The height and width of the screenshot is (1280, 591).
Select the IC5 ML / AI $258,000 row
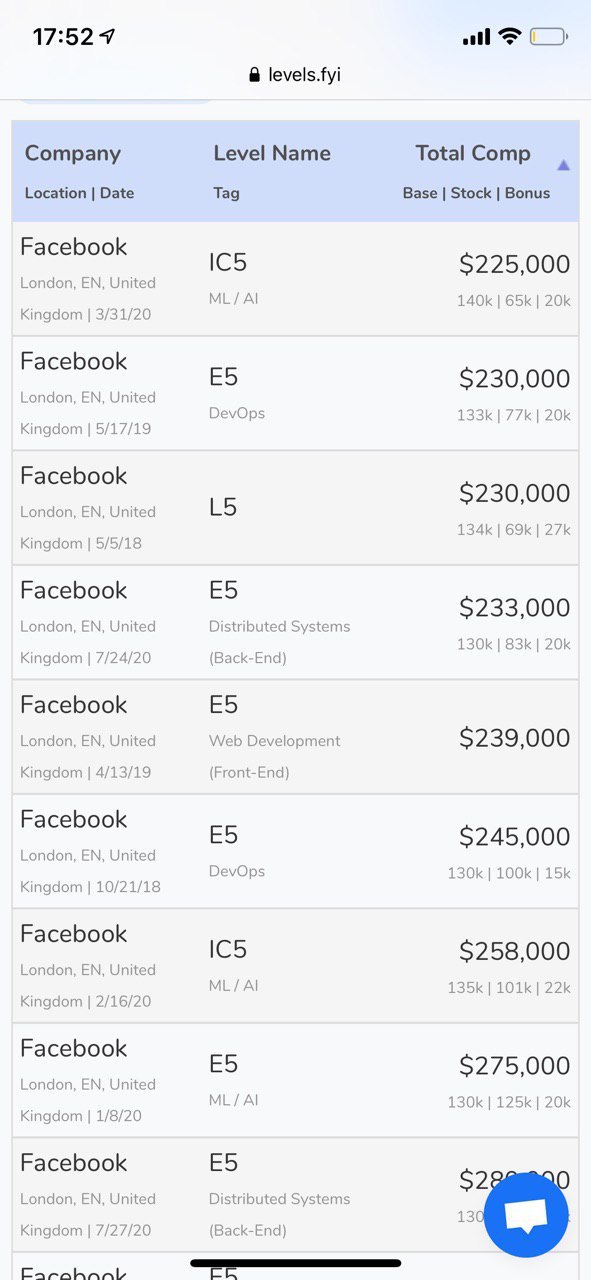295,966
